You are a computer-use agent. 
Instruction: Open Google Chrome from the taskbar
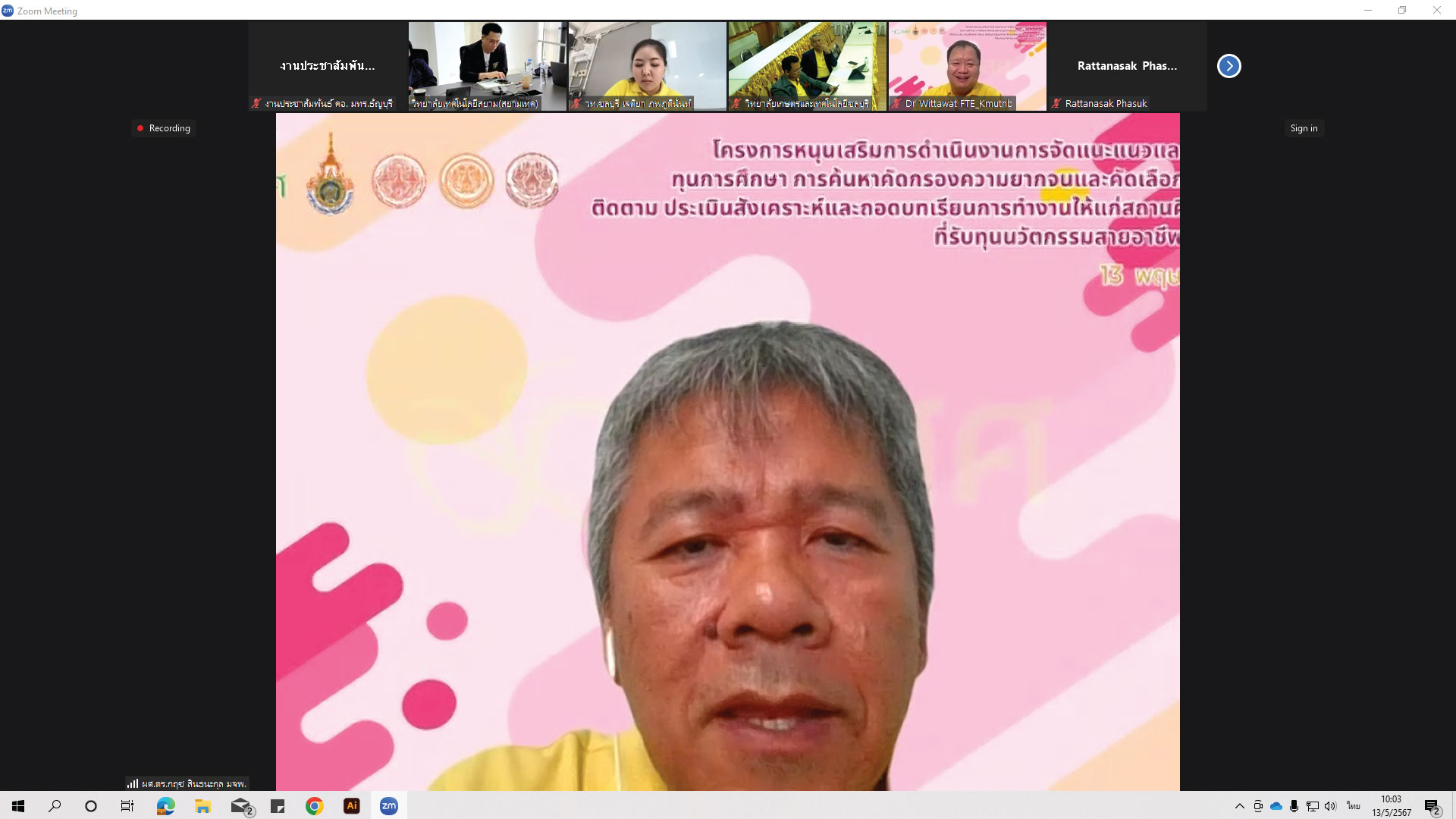[x=315, y=806]
